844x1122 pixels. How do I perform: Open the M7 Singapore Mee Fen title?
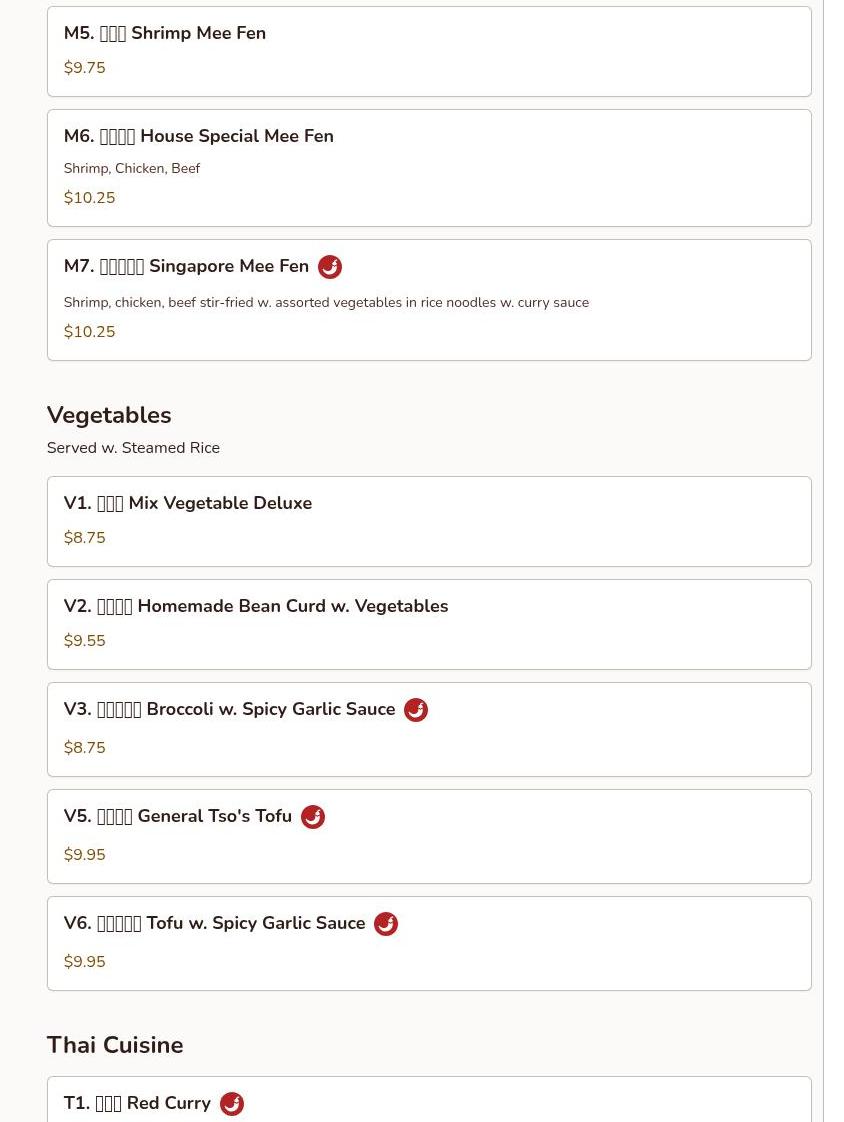186,266
